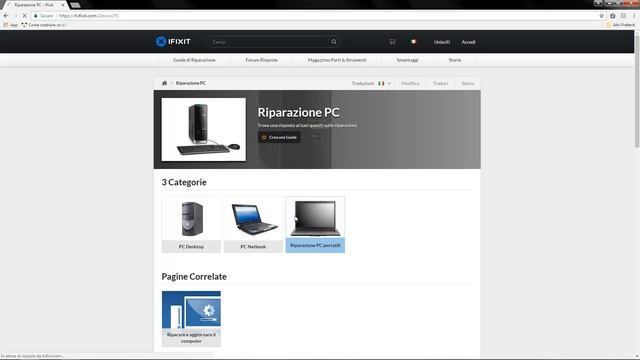Open the Altri Preferiti bookmarks folder
Image resolution: width=640 pixels, height=360 pixels.
[620, 25]
